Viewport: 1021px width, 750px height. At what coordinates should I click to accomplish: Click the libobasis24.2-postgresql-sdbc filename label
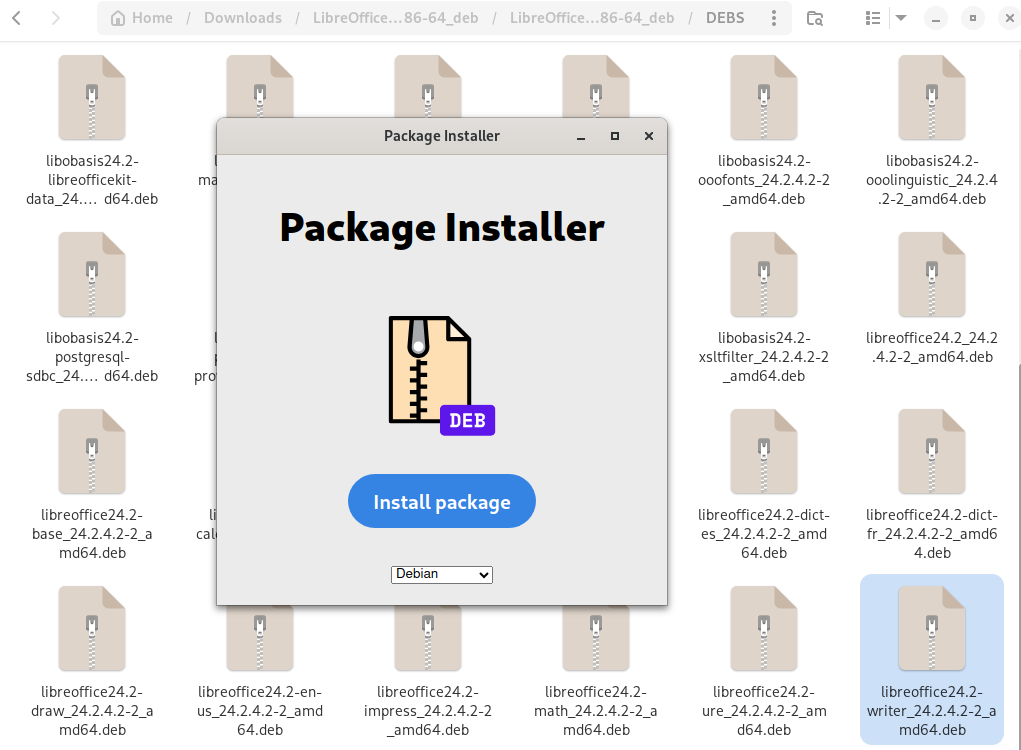(x=92, y=357)
